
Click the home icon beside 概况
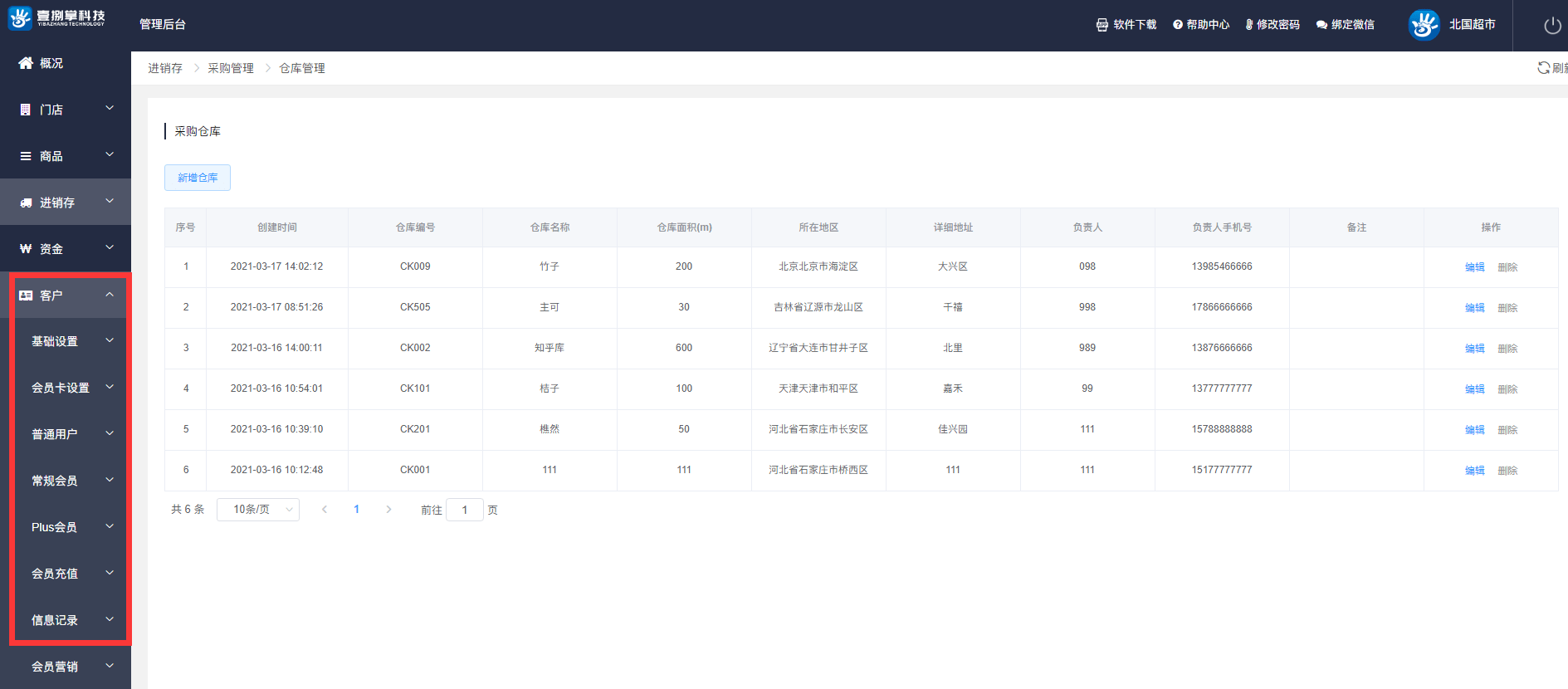[x=26, y=63]
